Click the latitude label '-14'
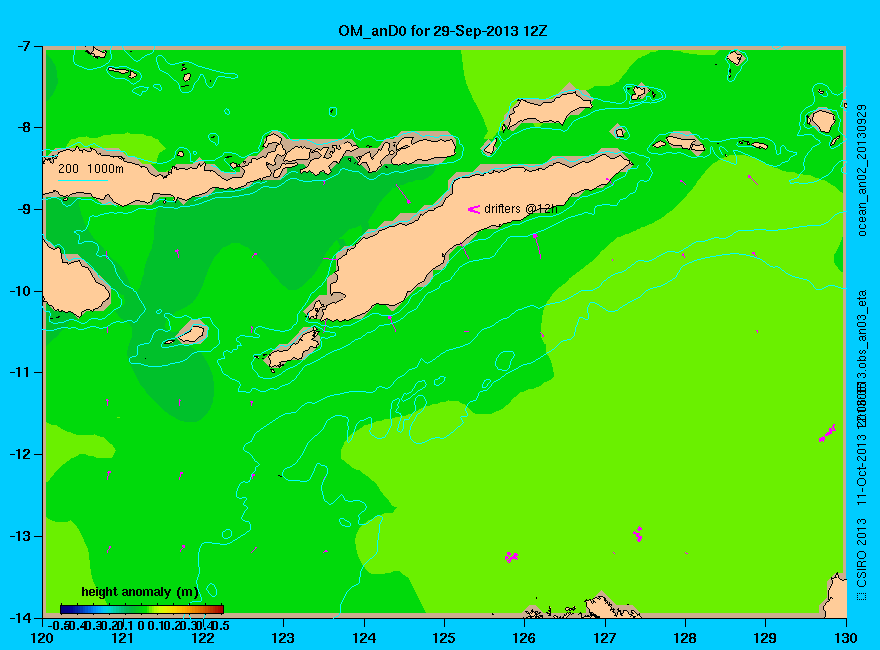 tap(21, 617)
